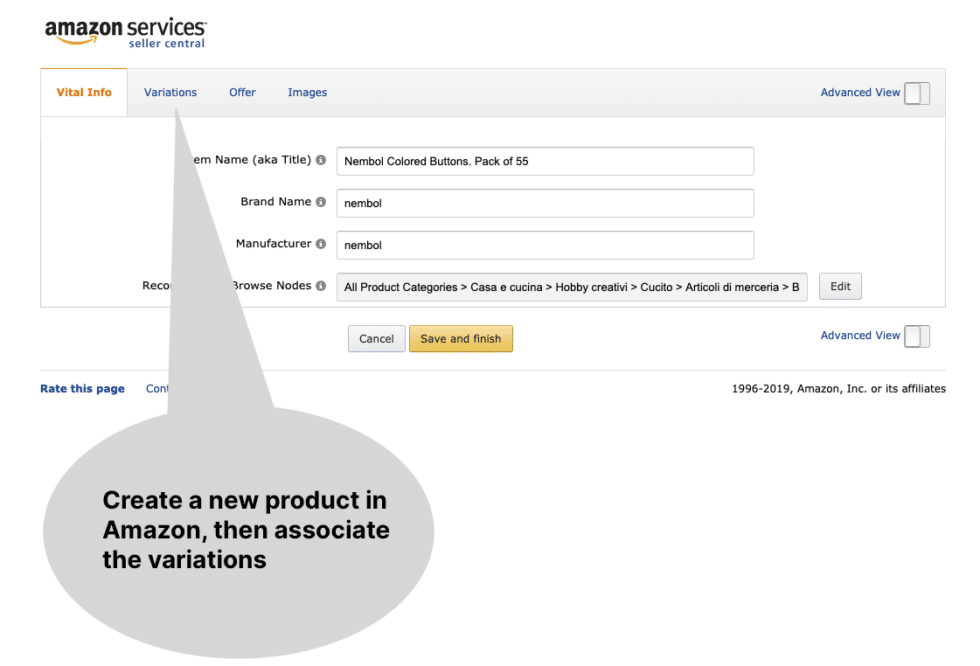Click the Save and finish button

(x=461, y=338)
